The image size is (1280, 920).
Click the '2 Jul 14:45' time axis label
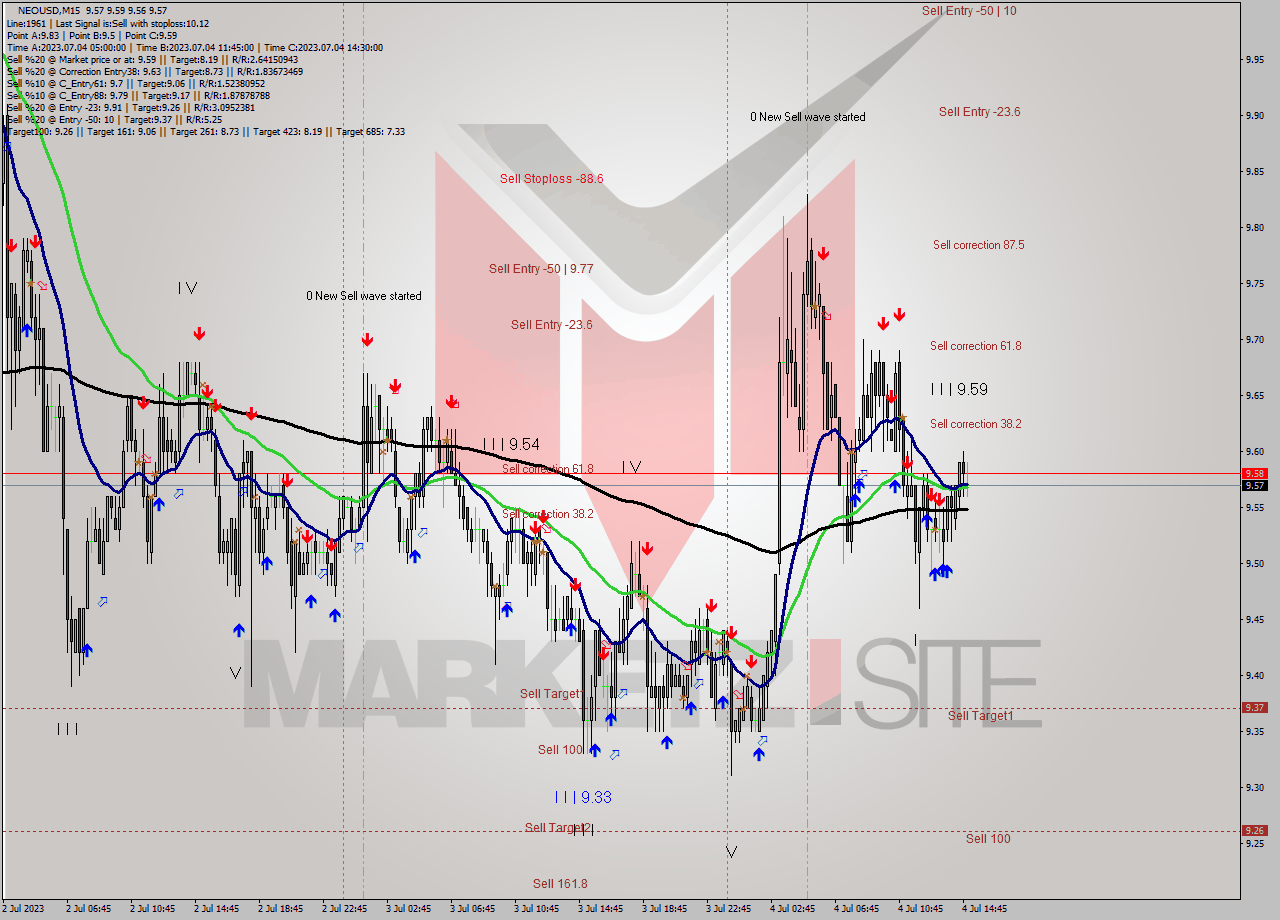point(217,909)
